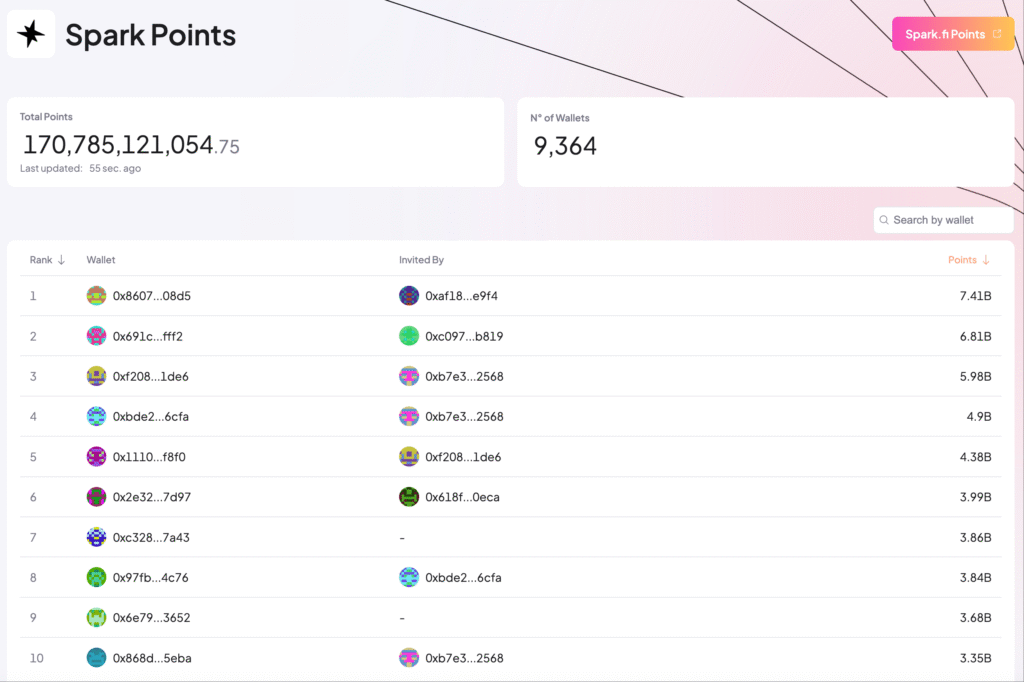Click inviter address 0xaf18...e9f4

[x=461, y=296]
